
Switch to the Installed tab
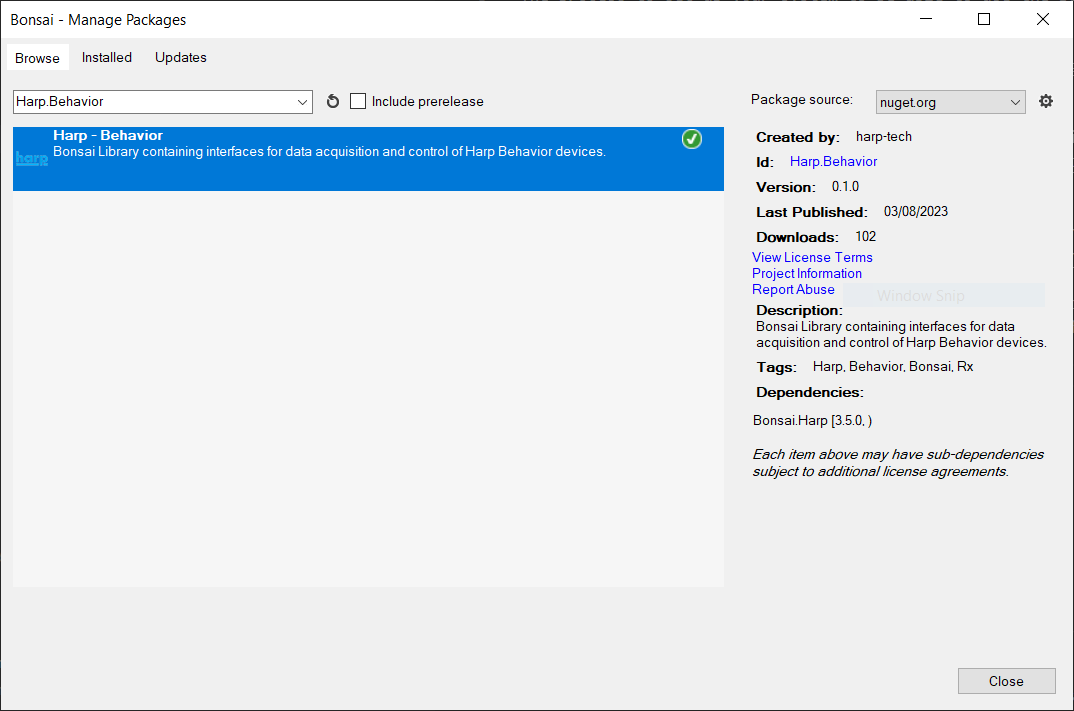pyautogui.click(x=106, y=57)
